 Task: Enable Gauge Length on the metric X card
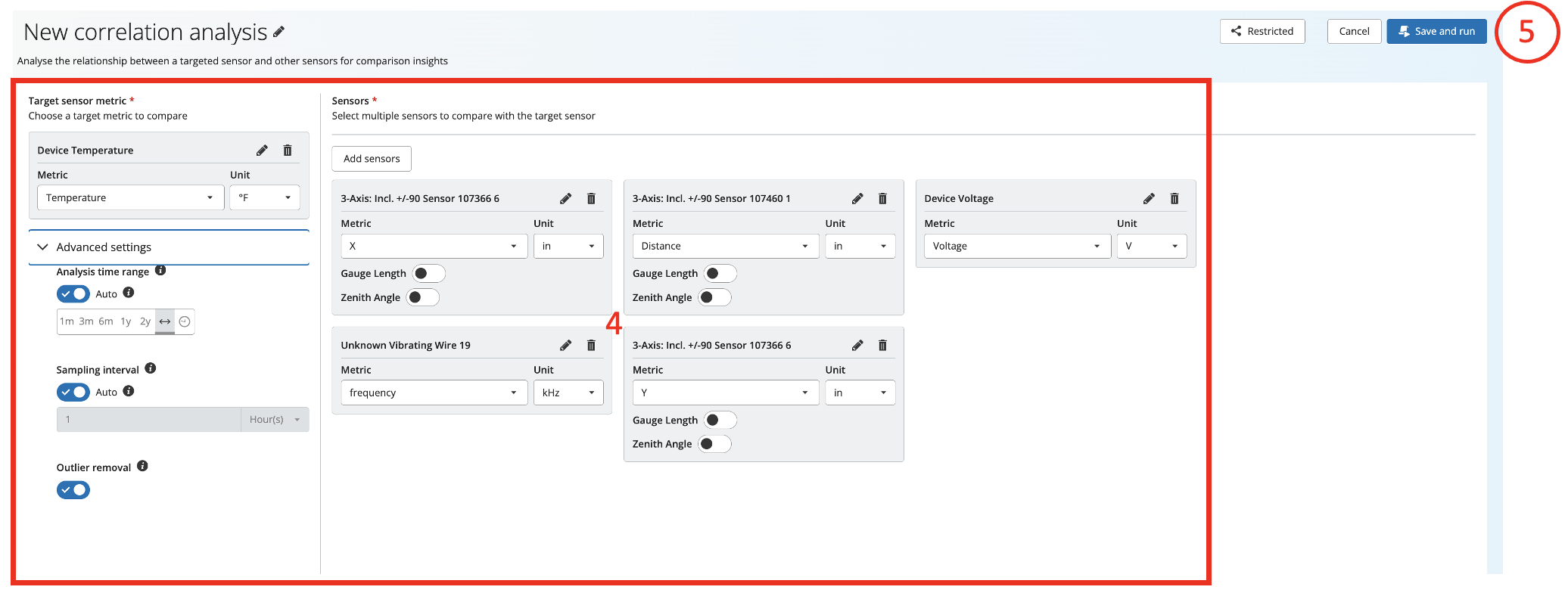pyautogui.click(x=428, y=274)
